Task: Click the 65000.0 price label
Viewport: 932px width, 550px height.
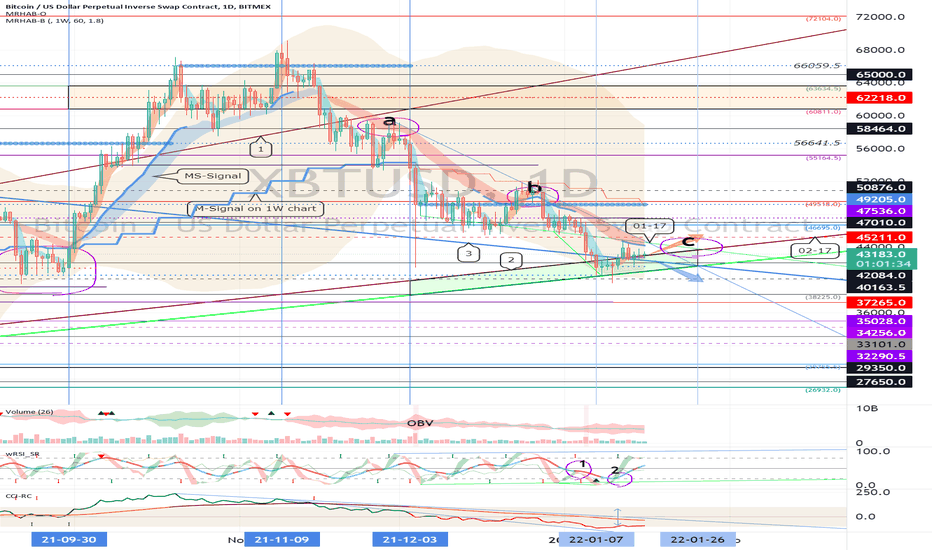Action: click(881, 75)
